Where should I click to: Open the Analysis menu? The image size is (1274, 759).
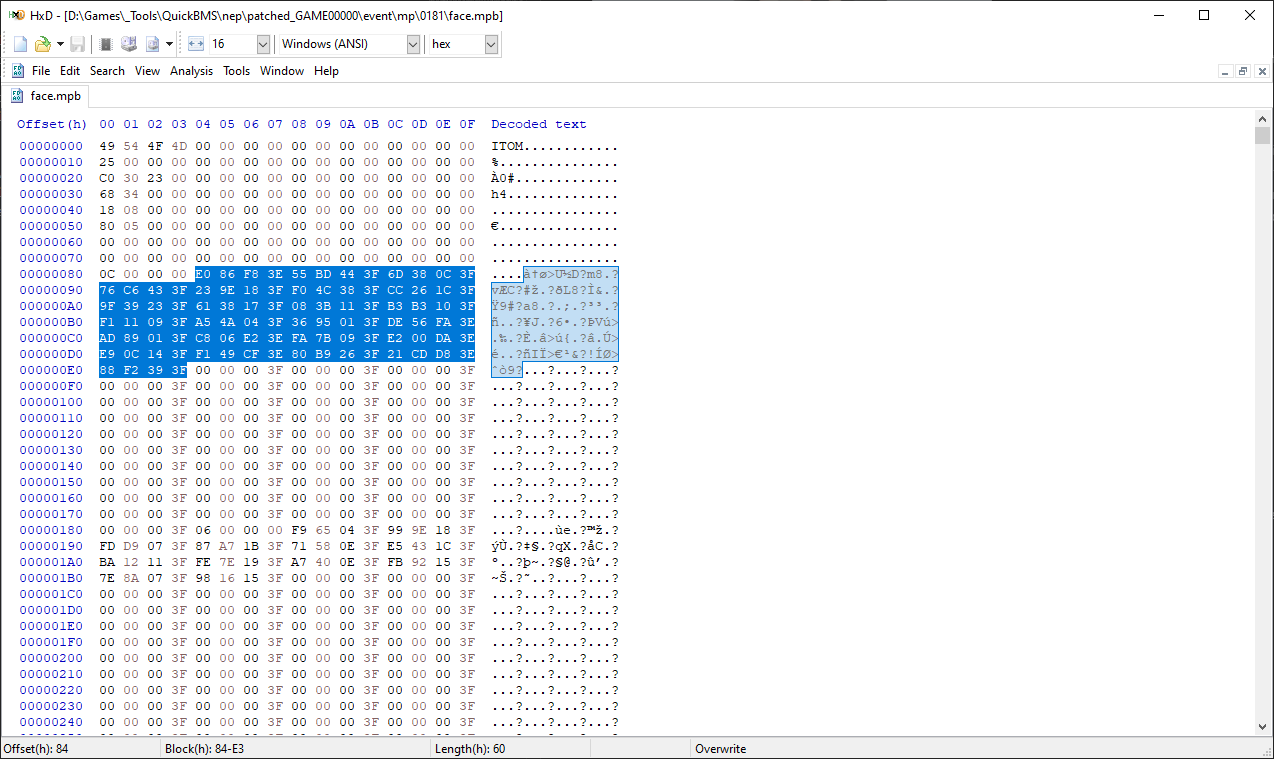point(191,71)
